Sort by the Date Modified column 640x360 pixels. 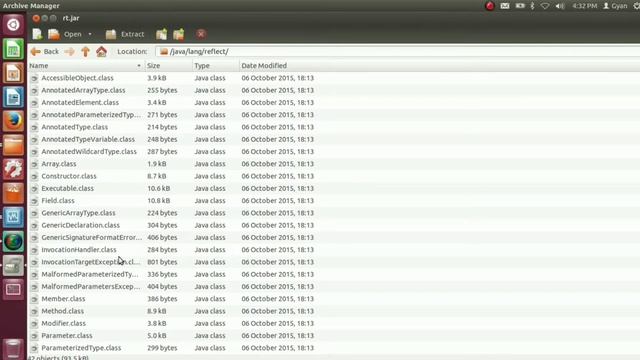pyautogui.click(x=264, y=66)
